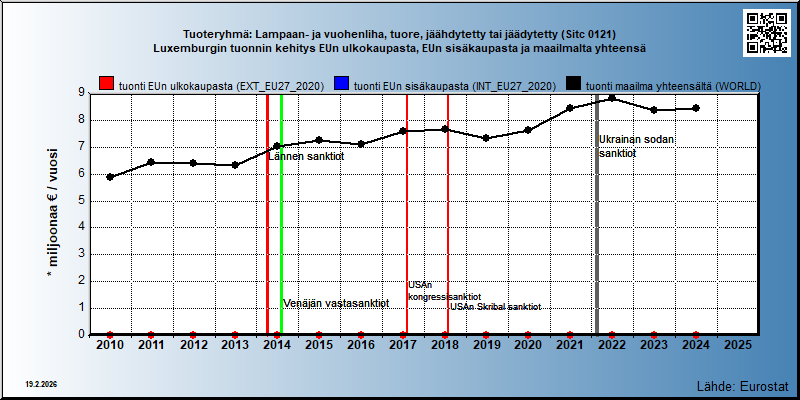Click the 'Lännen sanktiot' annotation

pyautogui.click(x=306, y=157)
